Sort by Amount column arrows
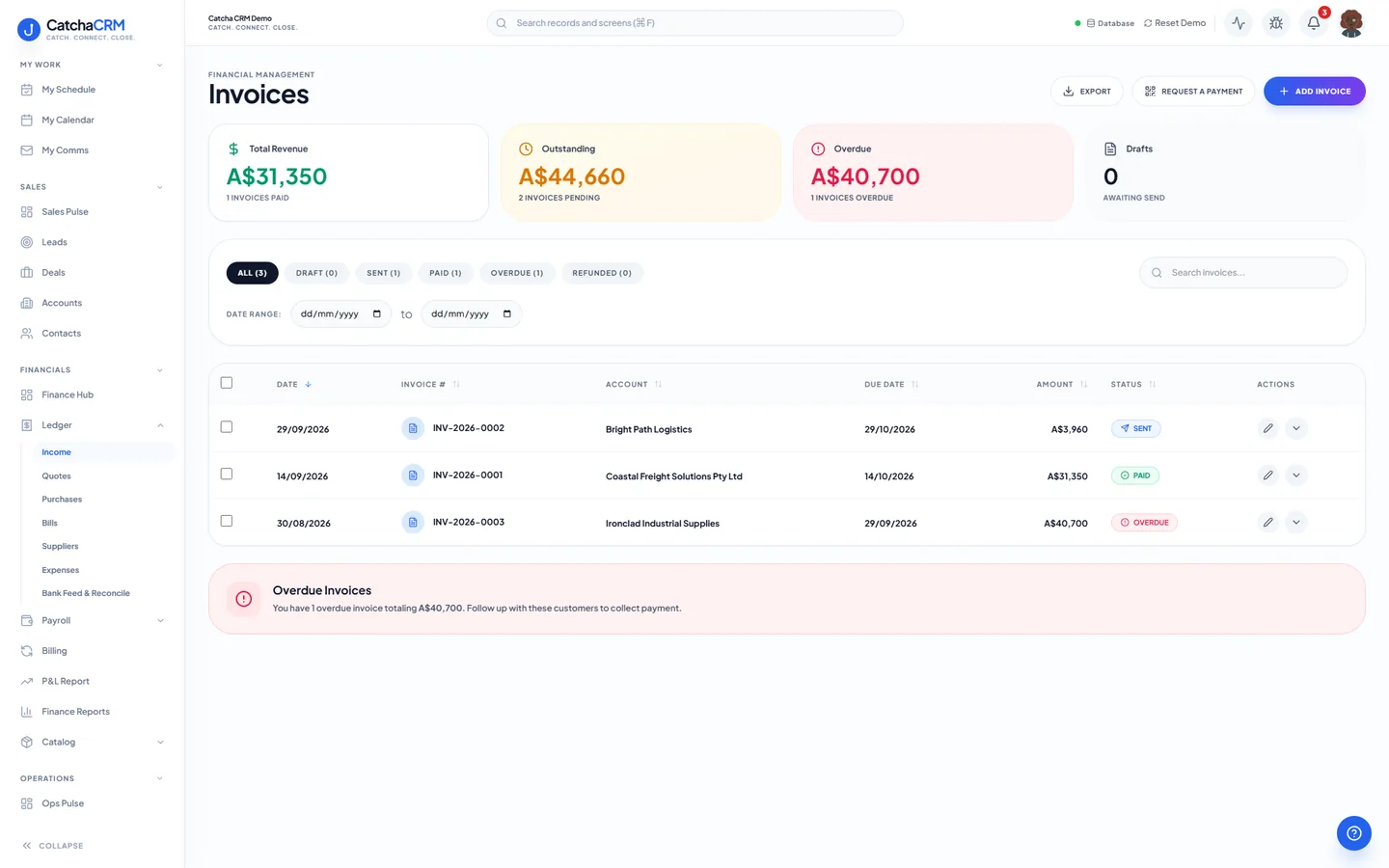Viewport: 1389px width, 868px height. [x=1083, y=385]
